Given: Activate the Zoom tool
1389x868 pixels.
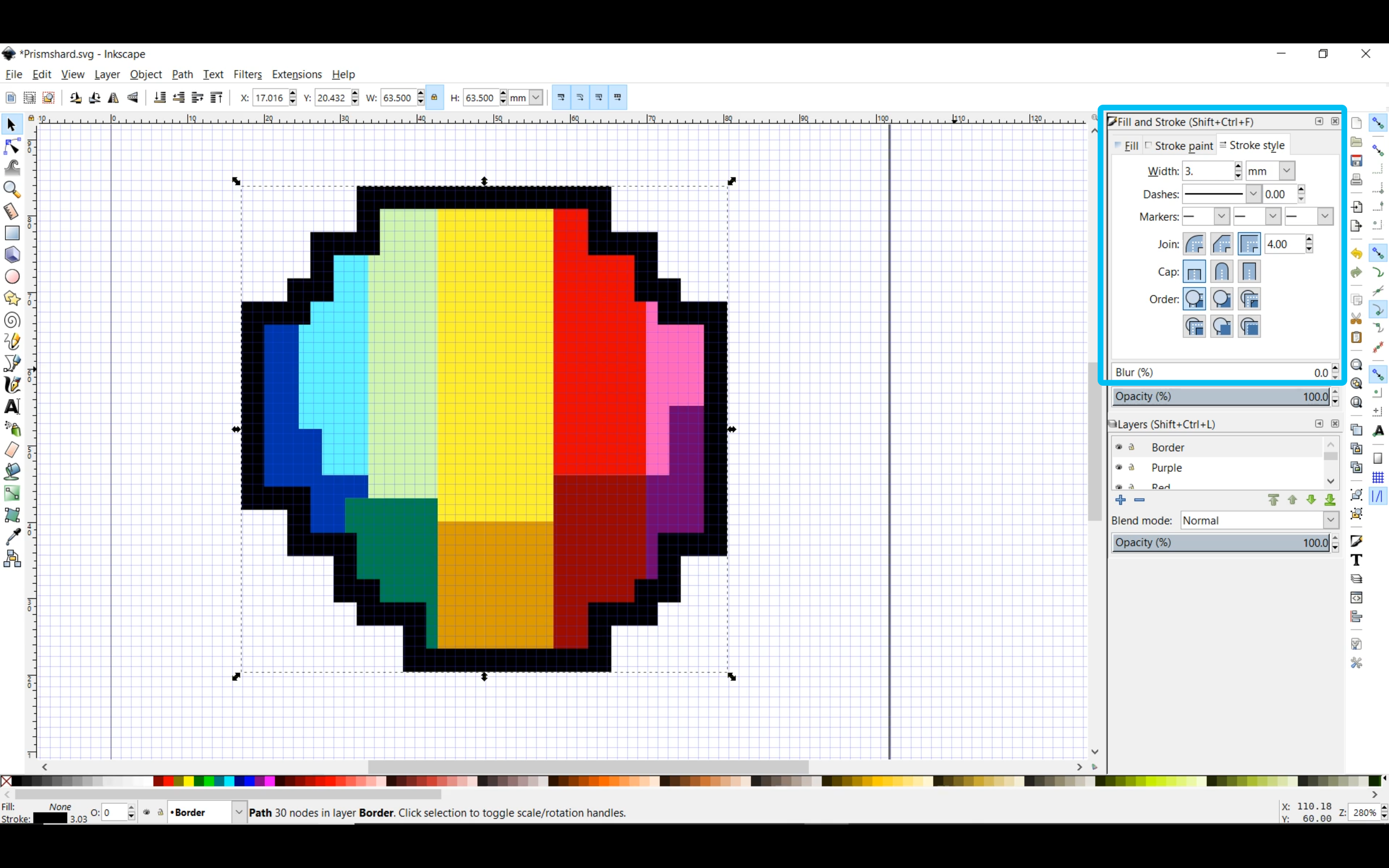Looking at the screenshot, I should click(x=12, y=189).
